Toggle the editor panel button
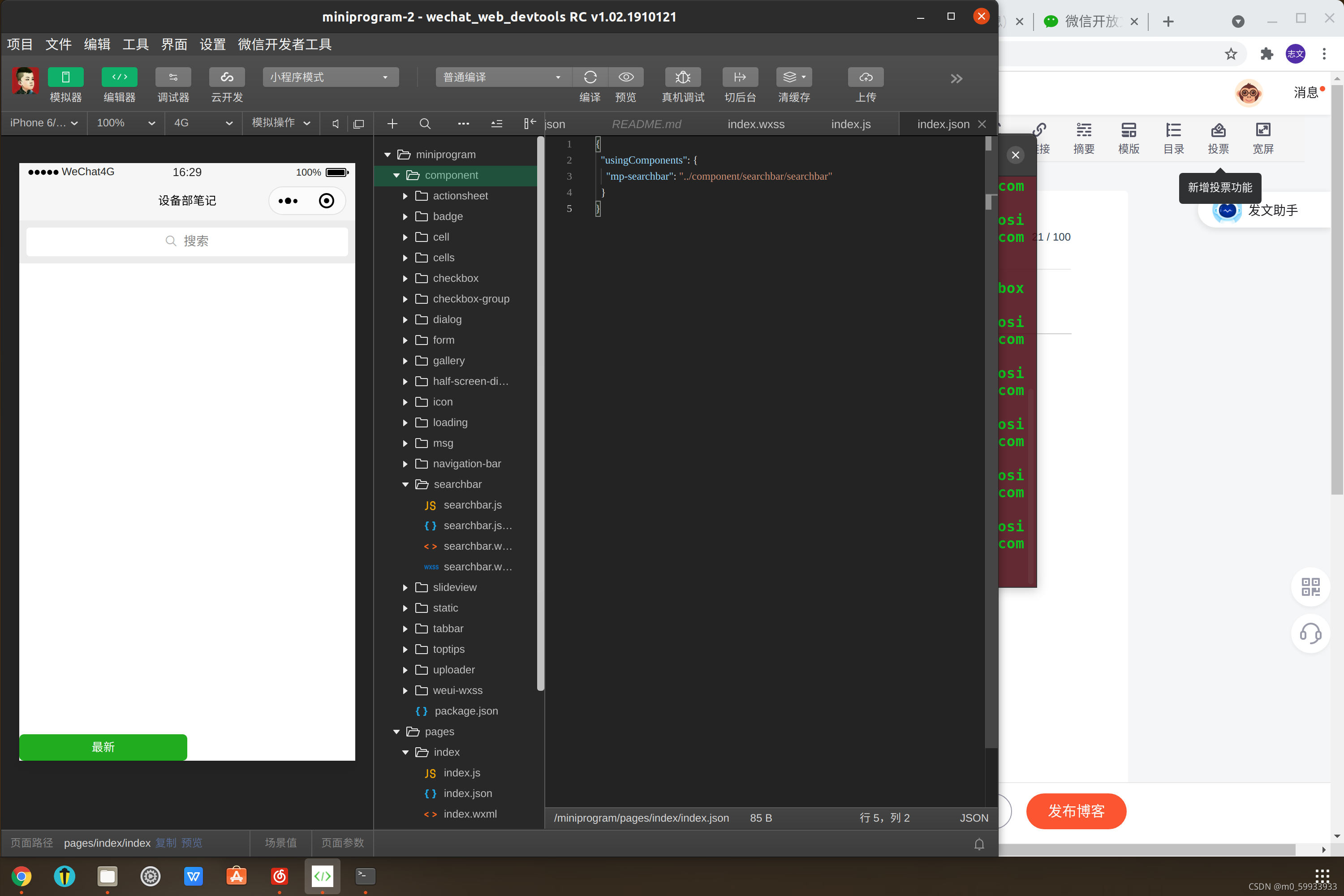The width and height of the screenshot is (1344, 896). click(x=120, y=77)
